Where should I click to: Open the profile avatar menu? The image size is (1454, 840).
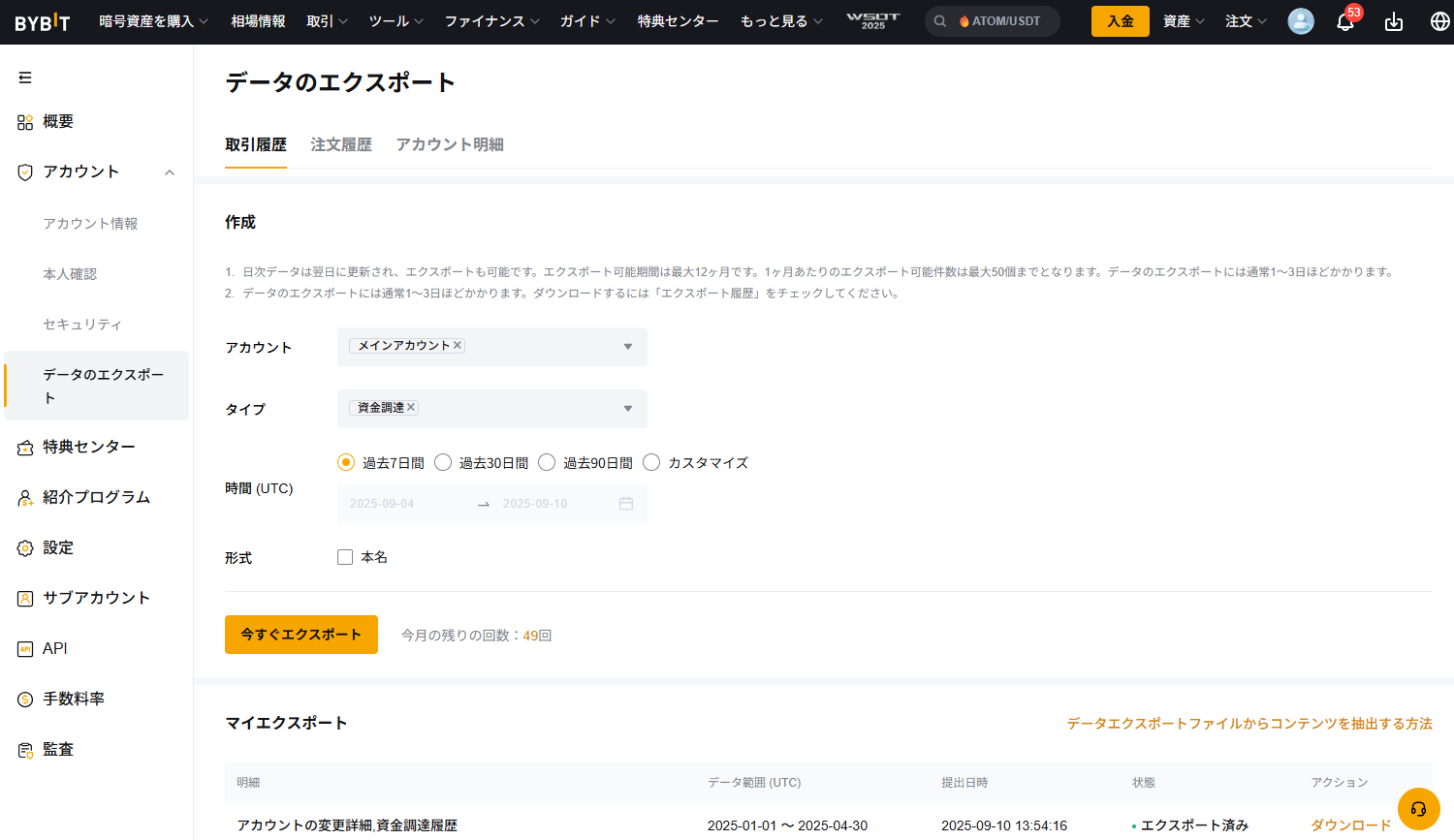click(1301, 20)
